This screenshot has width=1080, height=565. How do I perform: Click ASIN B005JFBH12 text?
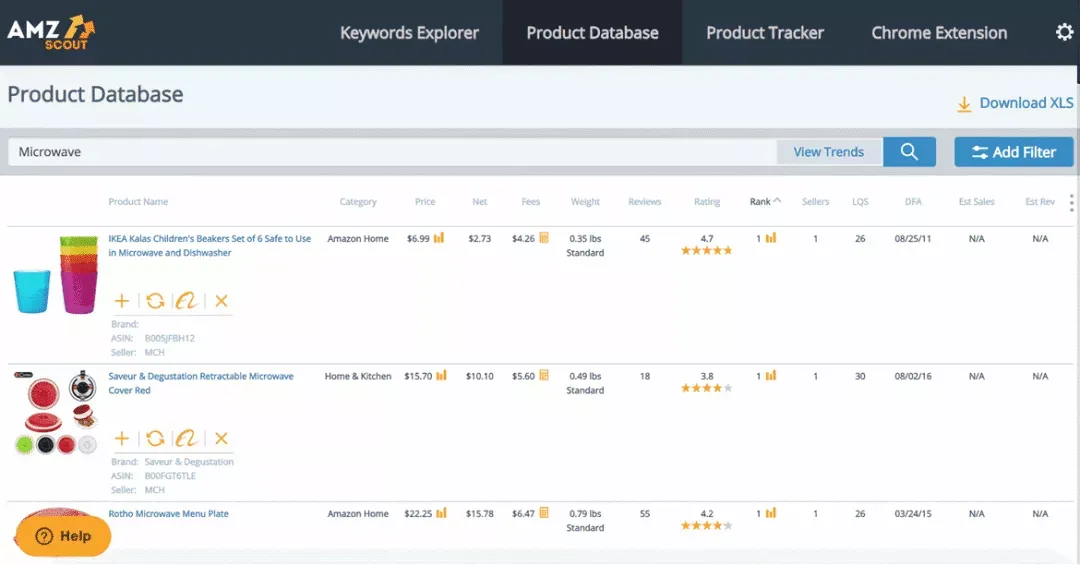(x=169, y=338)
